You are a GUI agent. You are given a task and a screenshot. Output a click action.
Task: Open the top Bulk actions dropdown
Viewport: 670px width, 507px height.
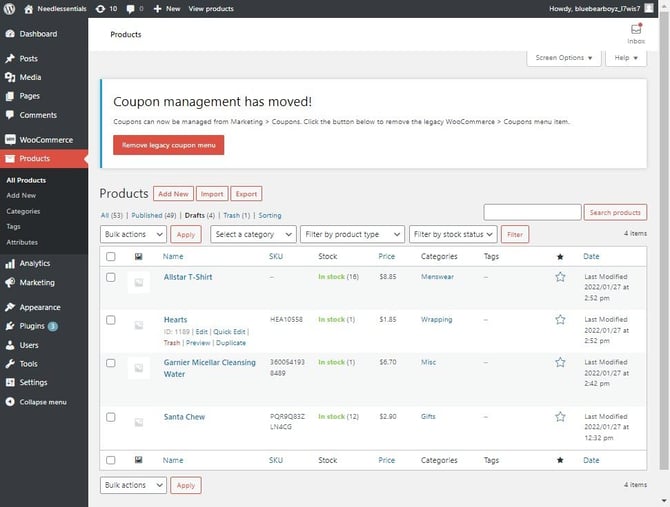point(133,234)
